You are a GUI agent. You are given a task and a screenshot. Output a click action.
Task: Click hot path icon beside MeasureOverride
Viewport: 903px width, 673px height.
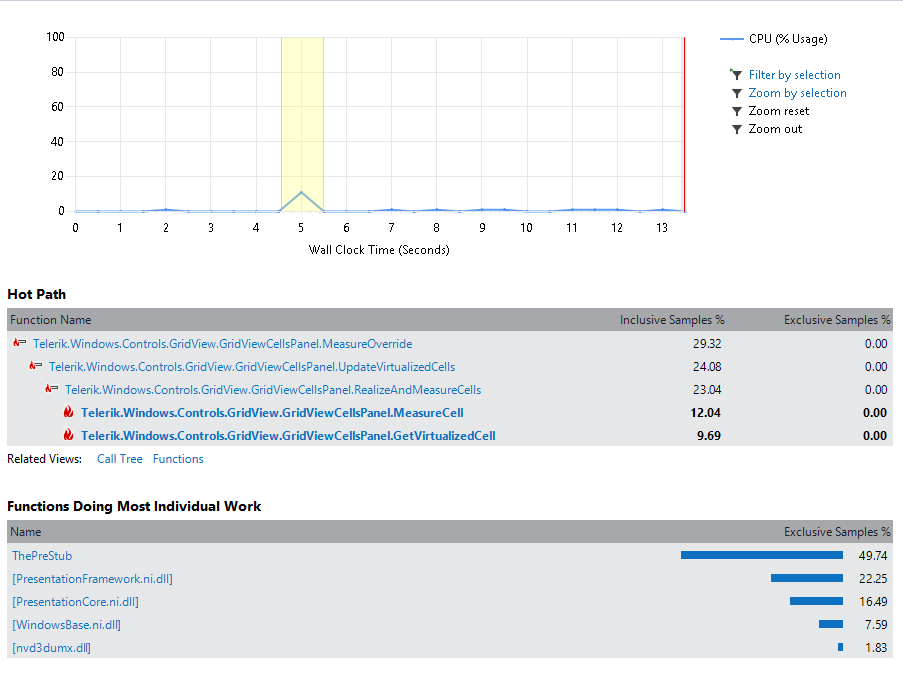pyautogui.click(x=20, y=343)
